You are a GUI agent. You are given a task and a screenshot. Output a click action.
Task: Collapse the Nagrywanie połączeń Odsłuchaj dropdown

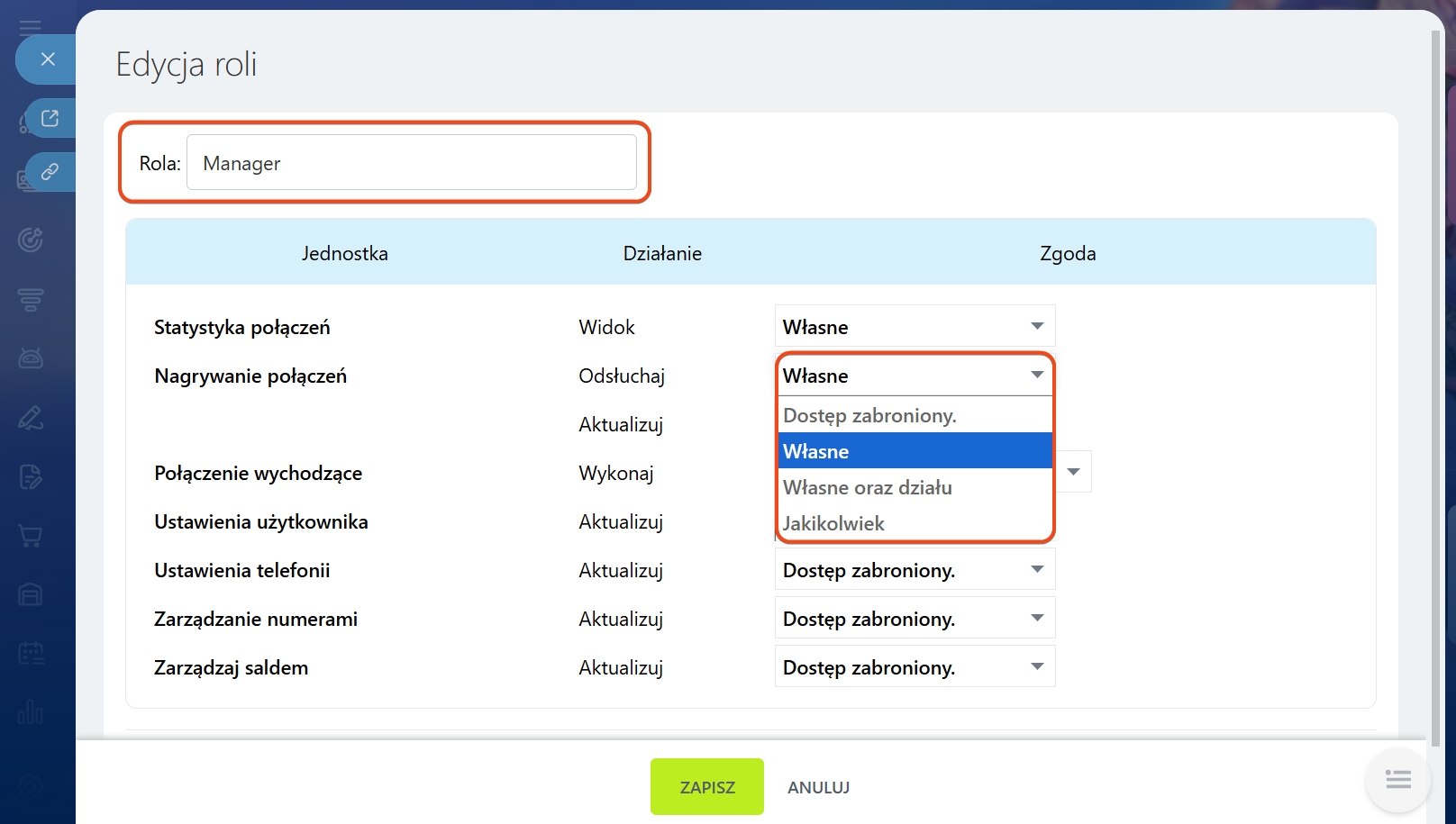914,376
